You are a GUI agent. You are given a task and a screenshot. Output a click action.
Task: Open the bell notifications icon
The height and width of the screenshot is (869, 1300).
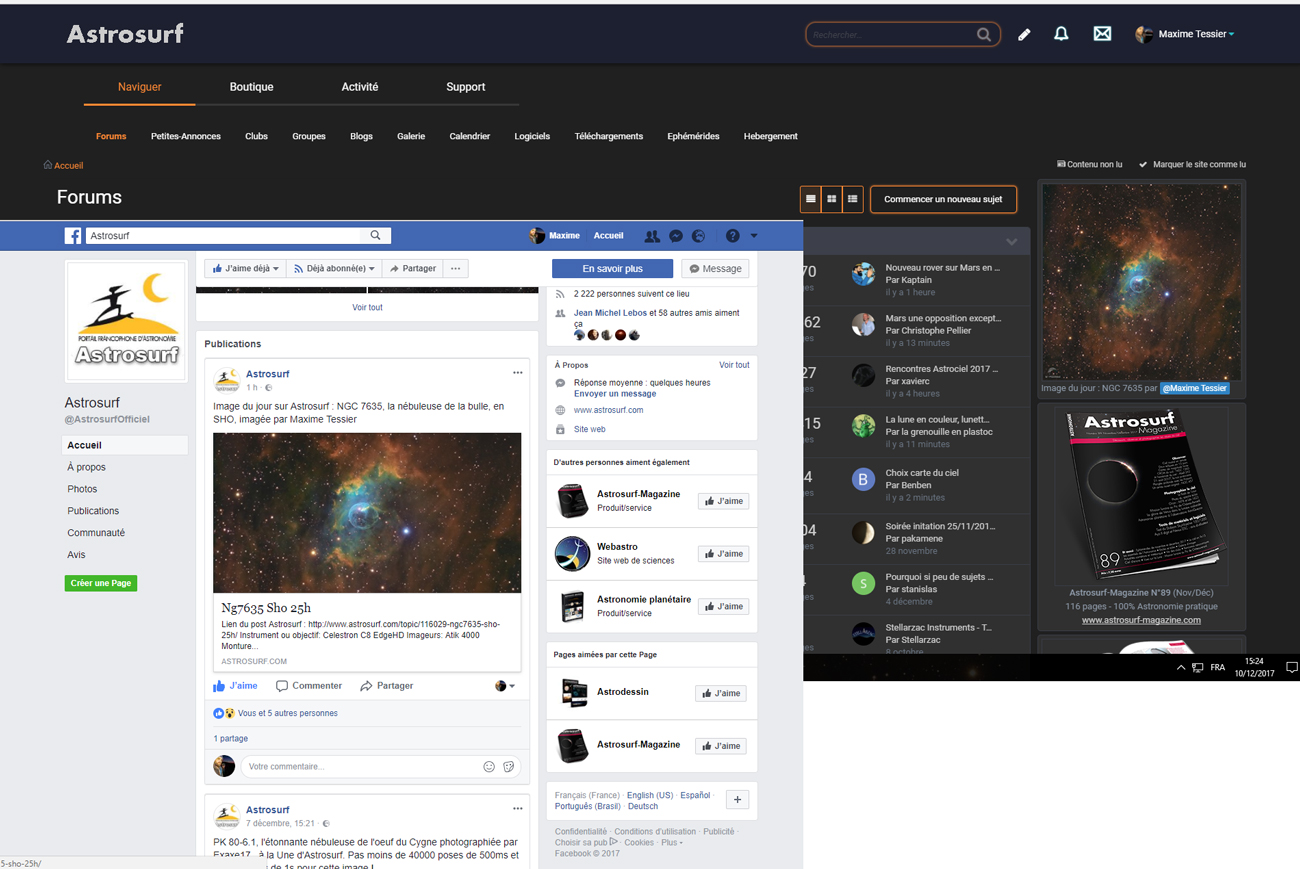click(x=1061, y=34)
